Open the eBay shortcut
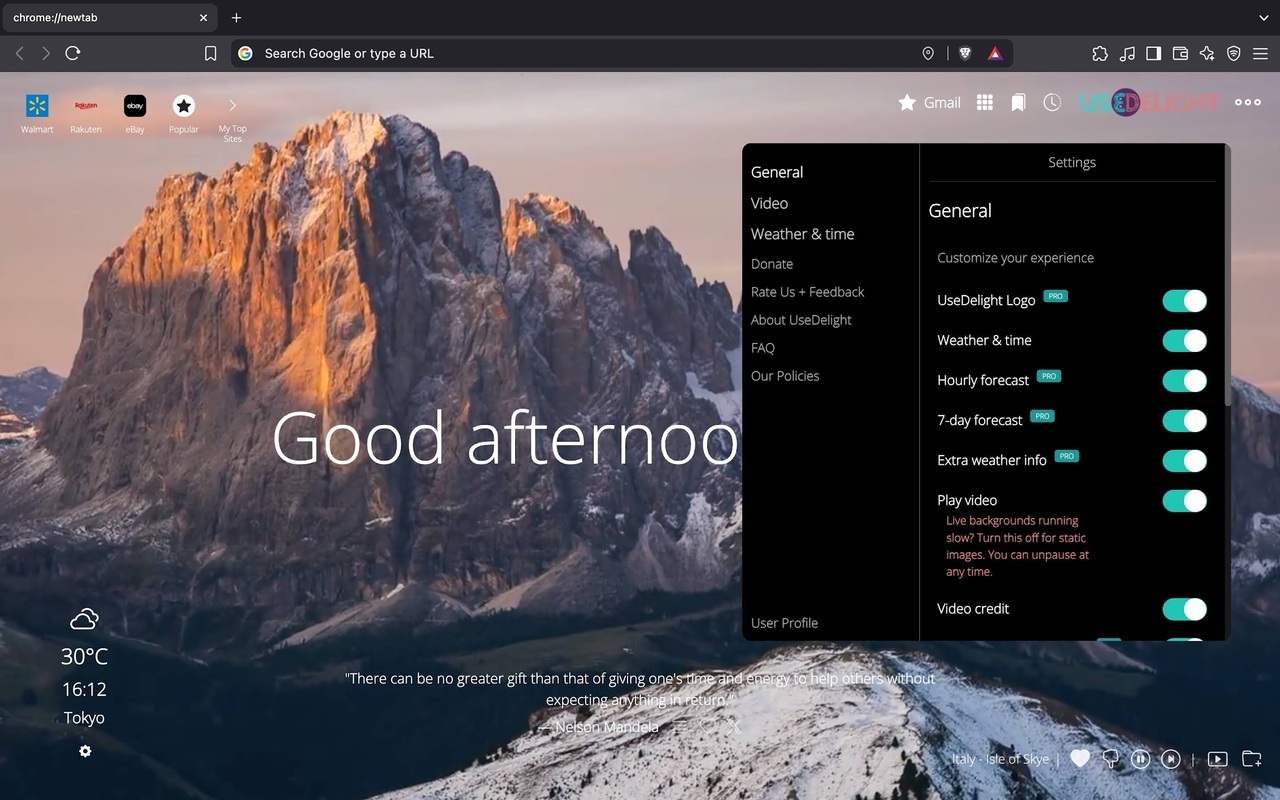This screenshot has width=1280, height=800. pyautogui.click(x=135, y=114)
